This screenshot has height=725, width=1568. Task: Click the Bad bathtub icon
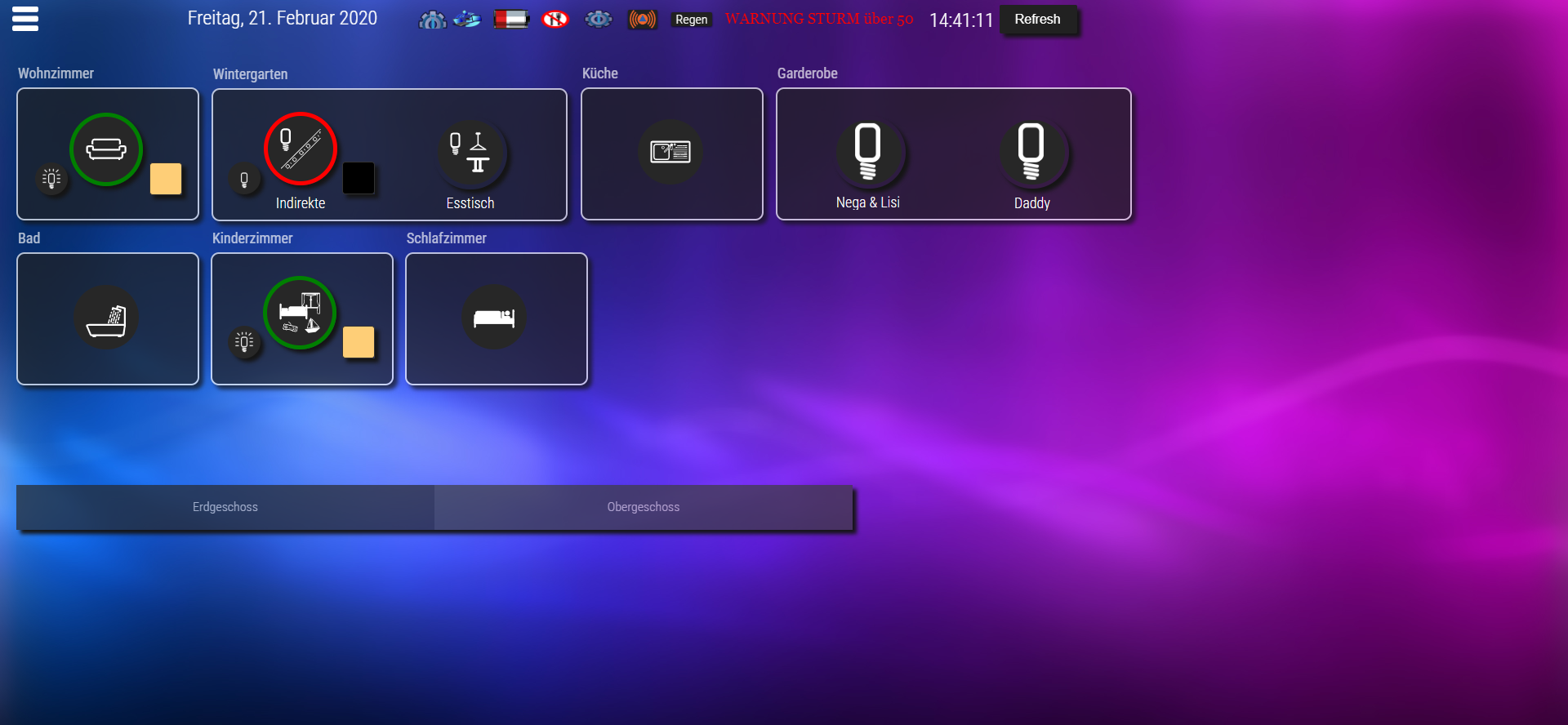pyautogui.click(x=106, y=318)
